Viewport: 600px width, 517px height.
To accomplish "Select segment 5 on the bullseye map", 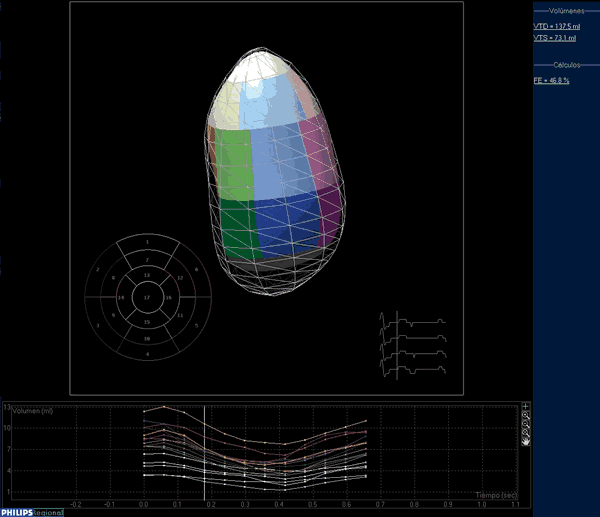I will point(197,326).
